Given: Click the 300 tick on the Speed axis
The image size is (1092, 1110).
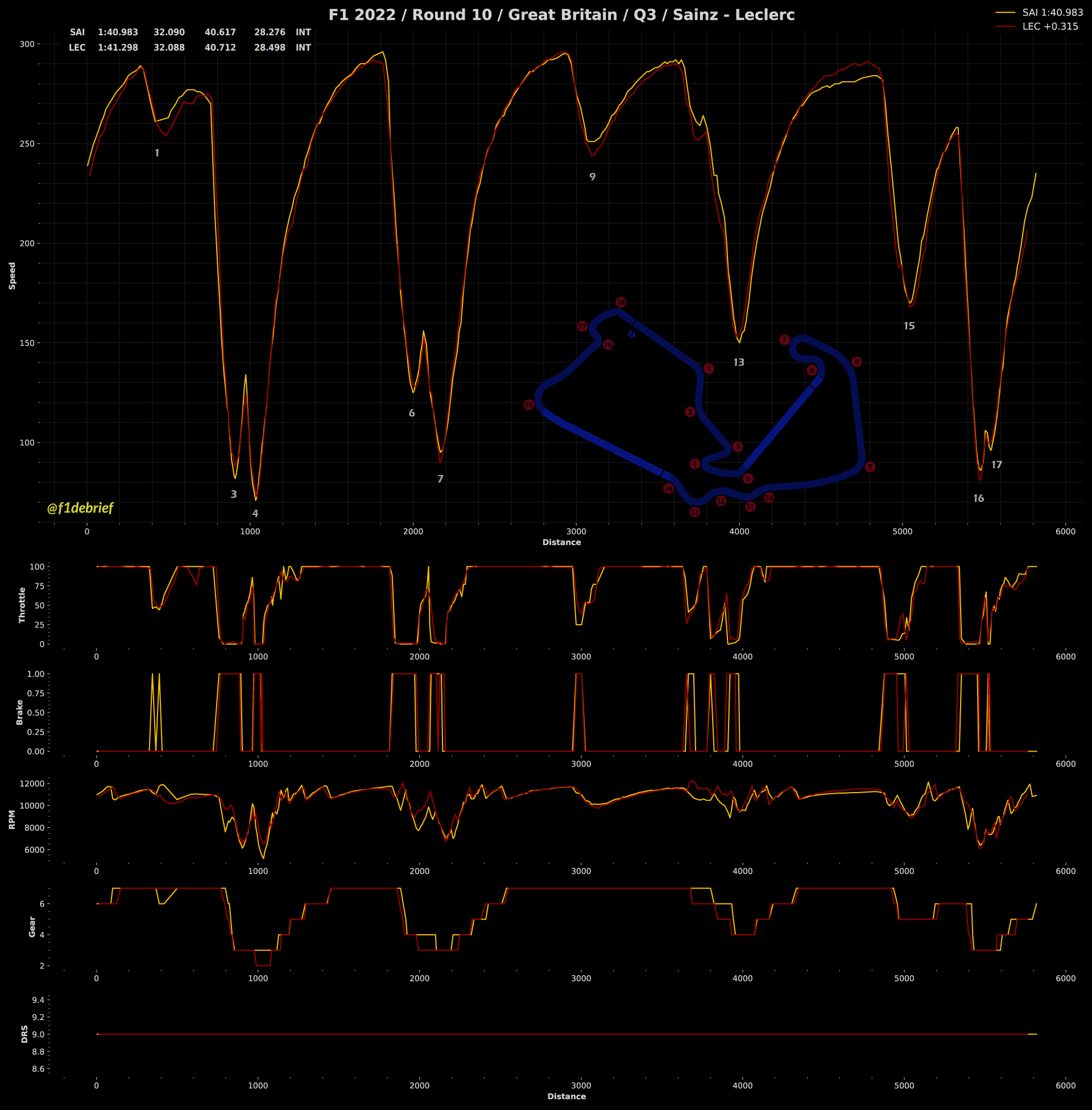Looking at the screenshot, I should click(27, 44).
